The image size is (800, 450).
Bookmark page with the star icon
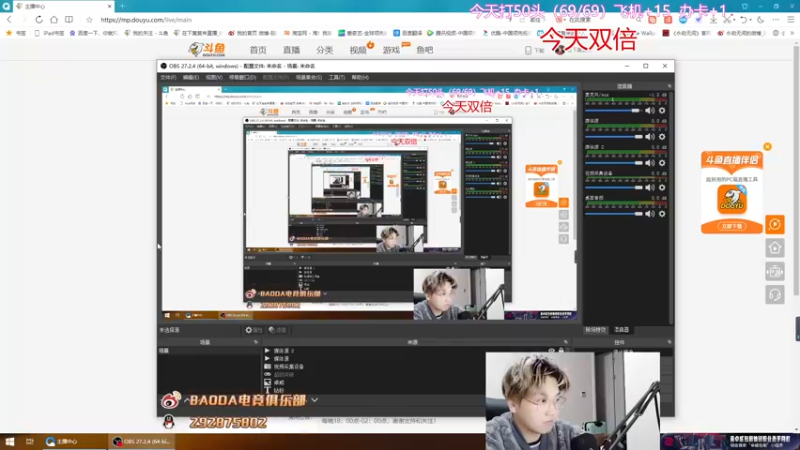tap(89, 20)
